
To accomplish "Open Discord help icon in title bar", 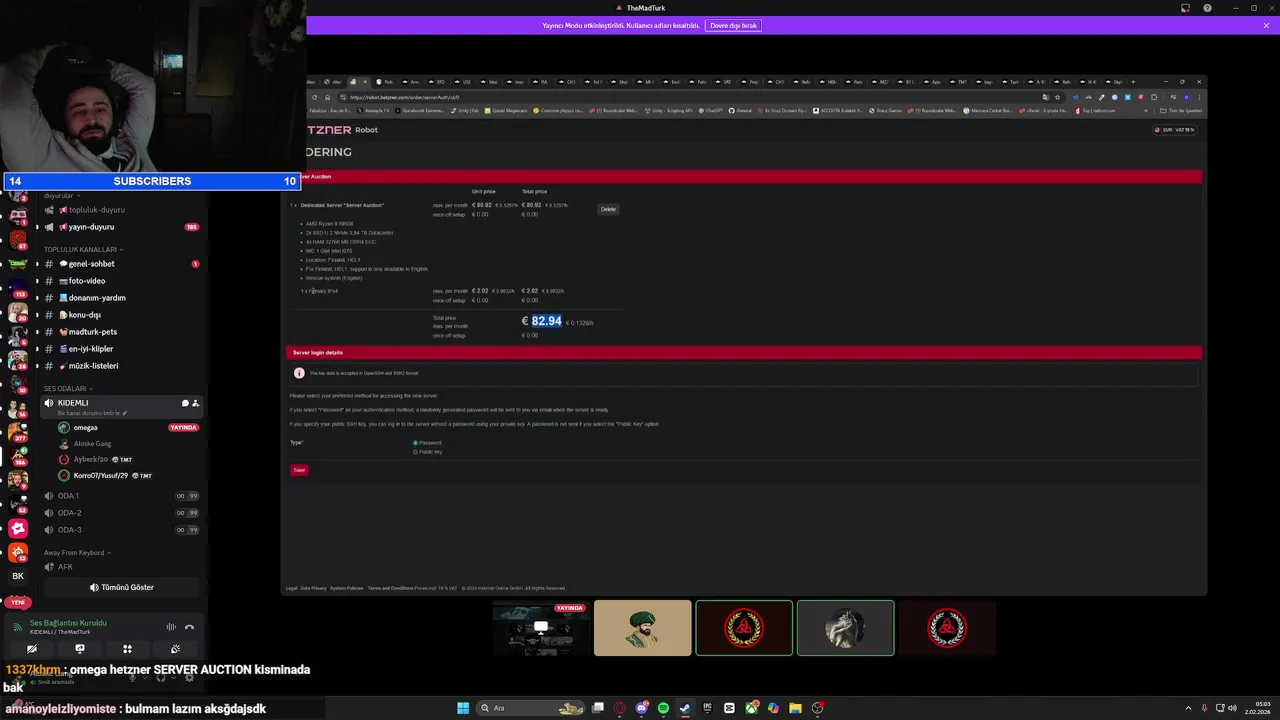I will (1208, 8).
